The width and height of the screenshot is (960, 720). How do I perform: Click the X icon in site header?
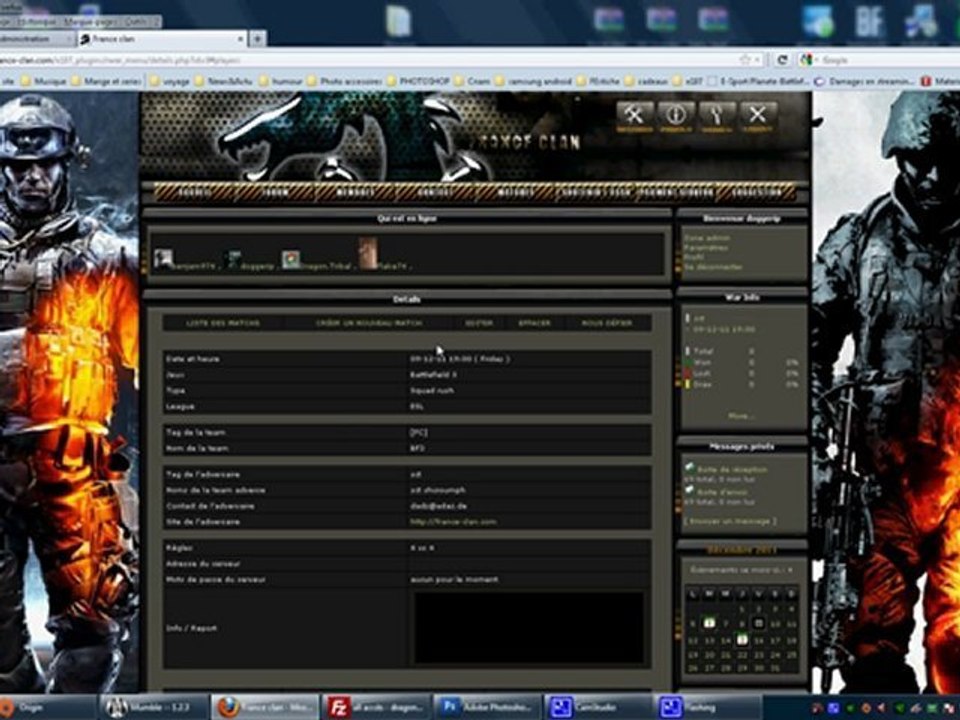(x=758, y=115)
